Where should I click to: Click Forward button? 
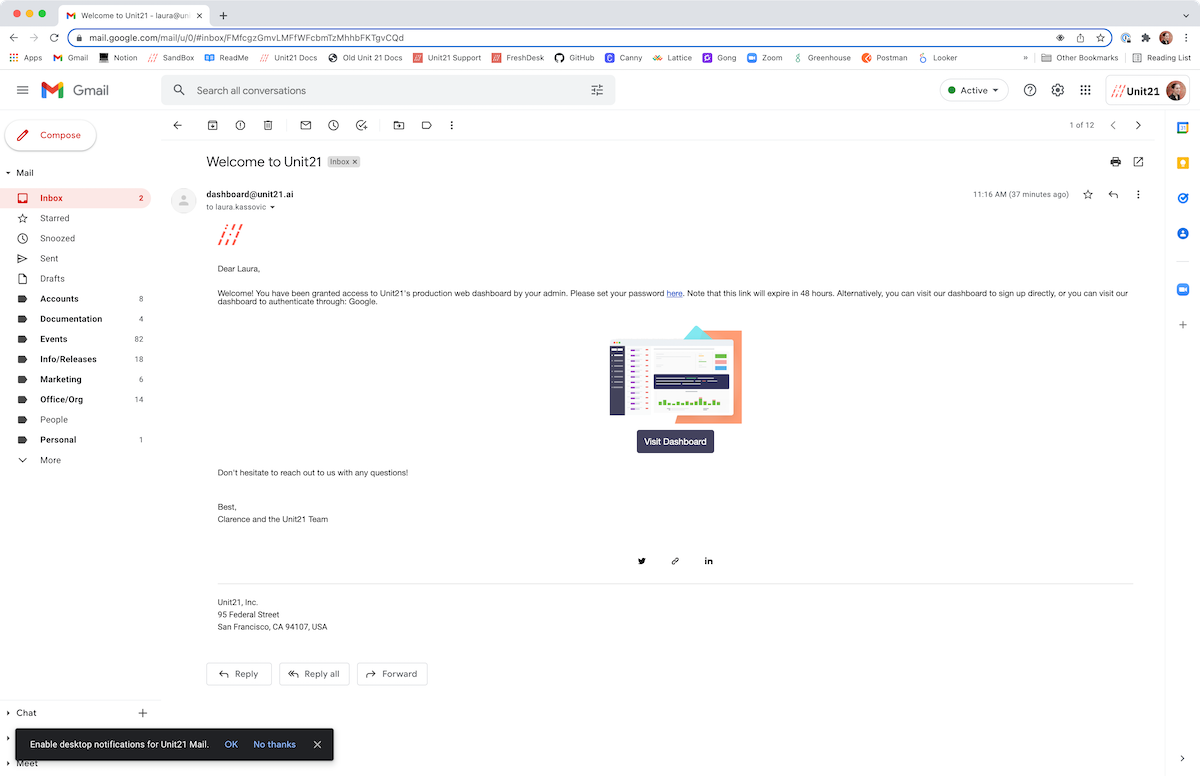[392, 674]
